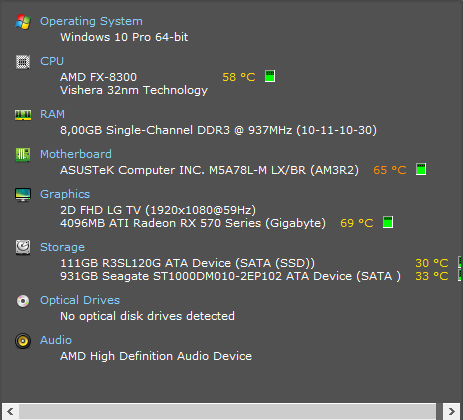Click the green RAM module icon
Screen dimensions: 463x420
pyautogui.click(x=23, y=115)
